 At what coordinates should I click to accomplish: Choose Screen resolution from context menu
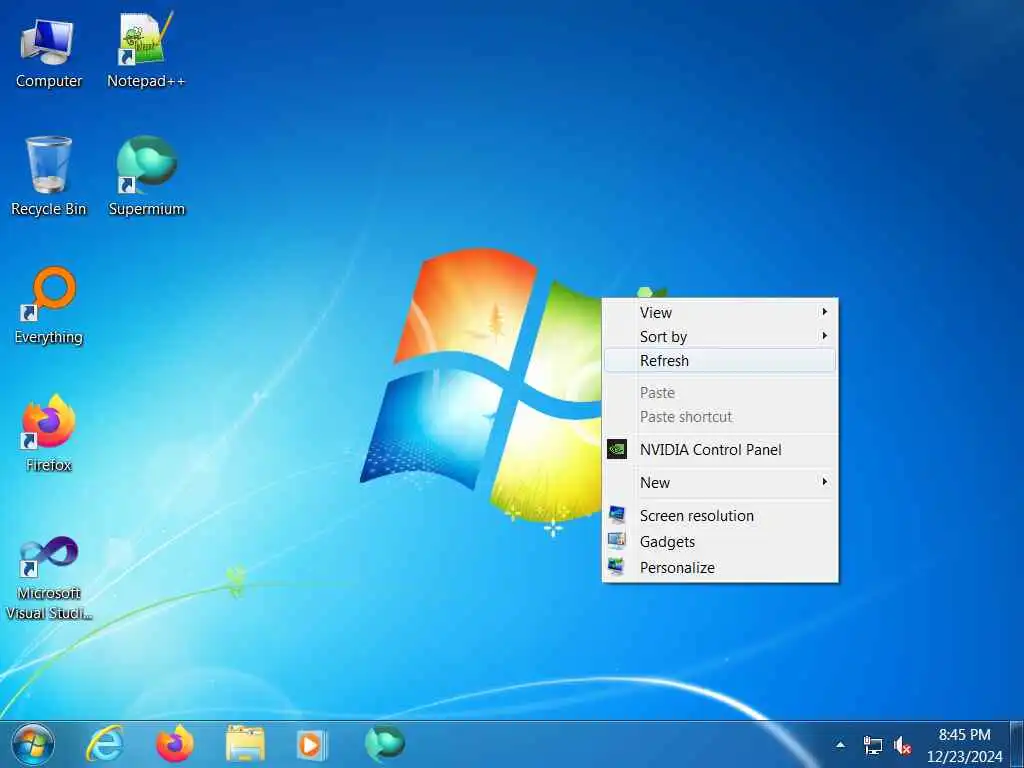click(x=720, y=515)
